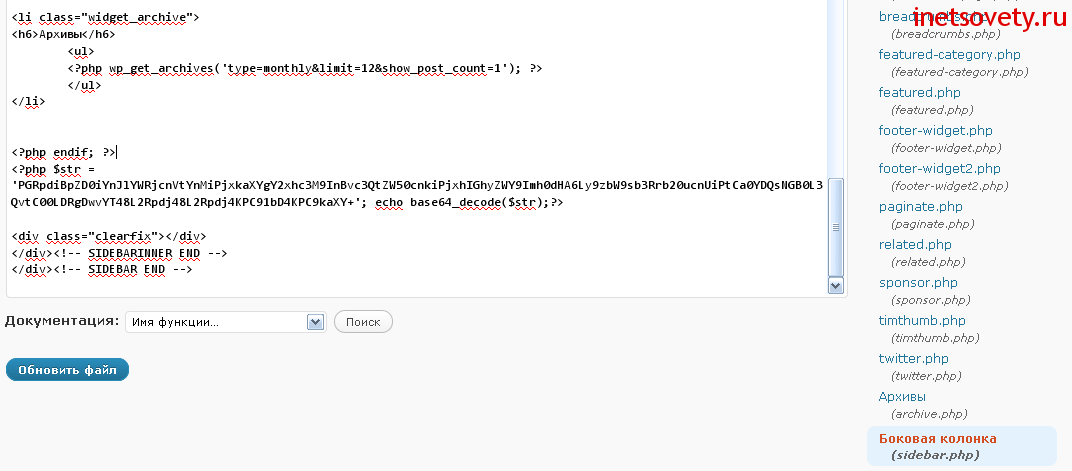Screen dimensions: 1072x471
Task: Click the h6 Архивы code line
Action: point(63,34)
